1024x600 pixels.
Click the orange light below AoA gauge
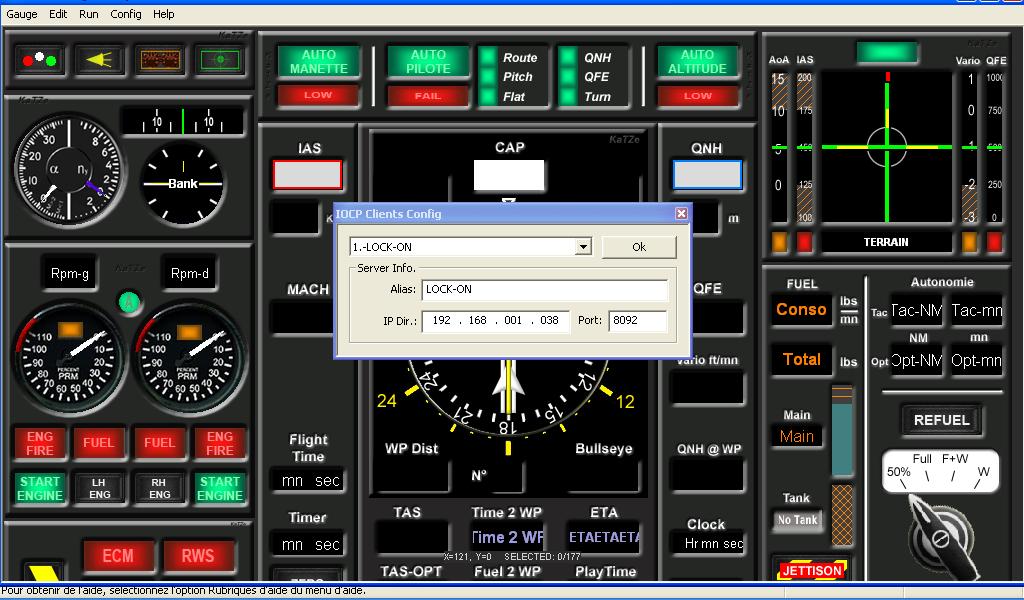[x=779, y=241]
